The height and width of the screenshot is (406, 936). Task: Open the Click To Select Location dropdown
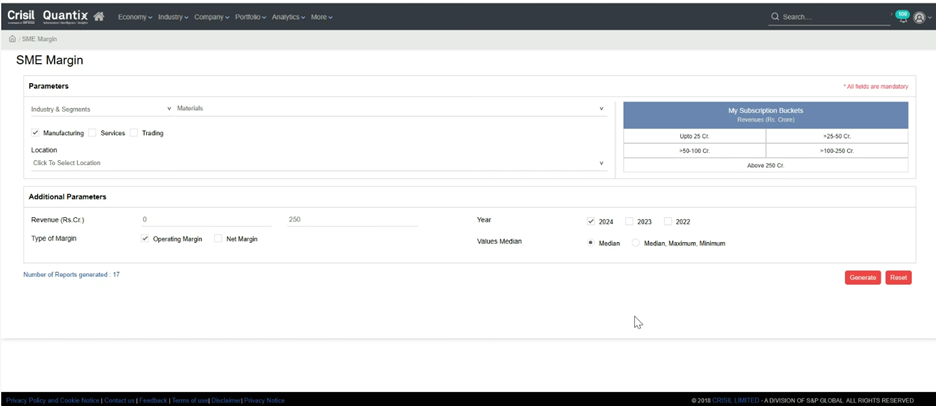(x=318, y=163)
